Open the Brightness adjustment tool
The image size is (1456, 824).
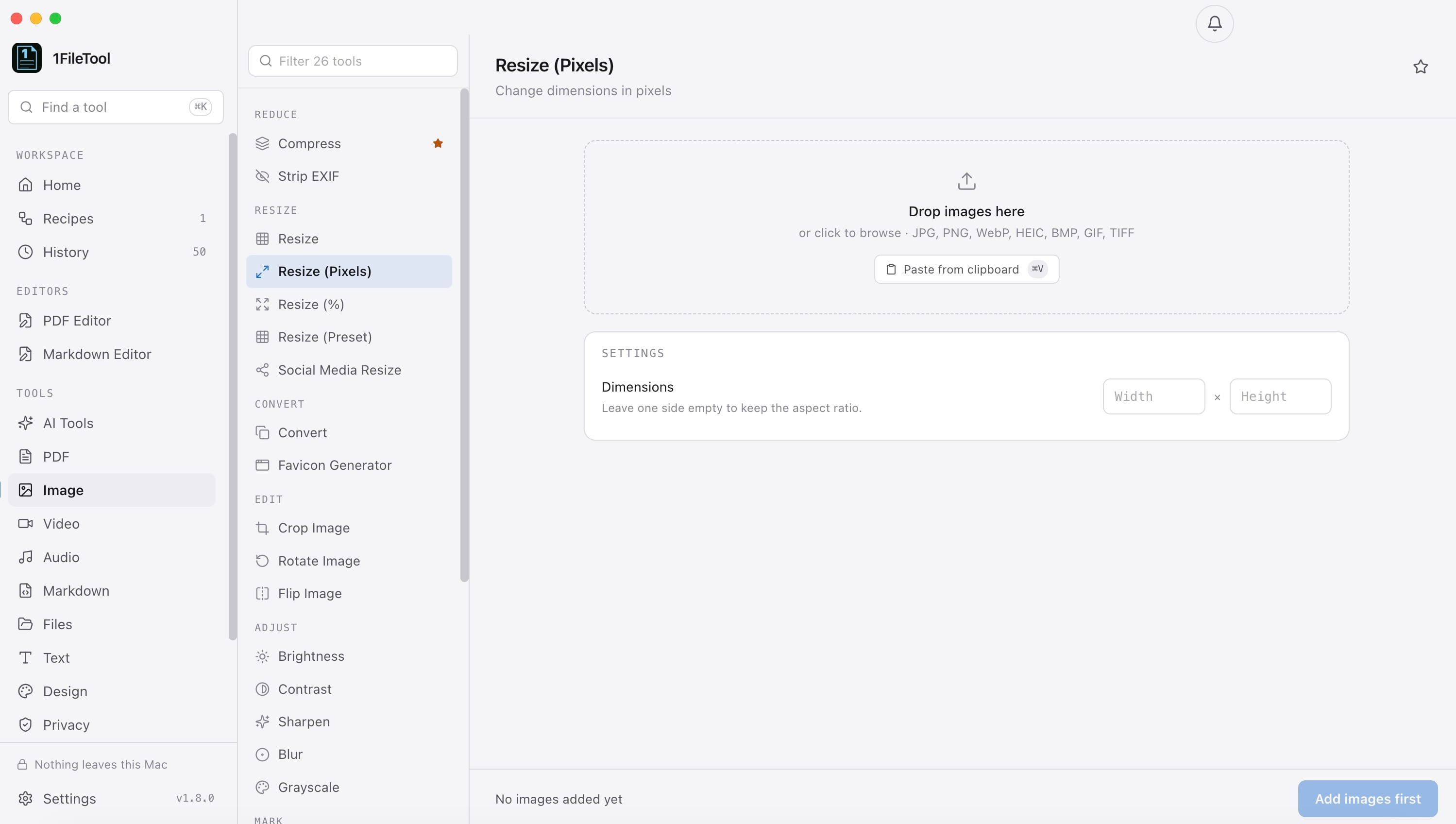[x=349, y=656]
